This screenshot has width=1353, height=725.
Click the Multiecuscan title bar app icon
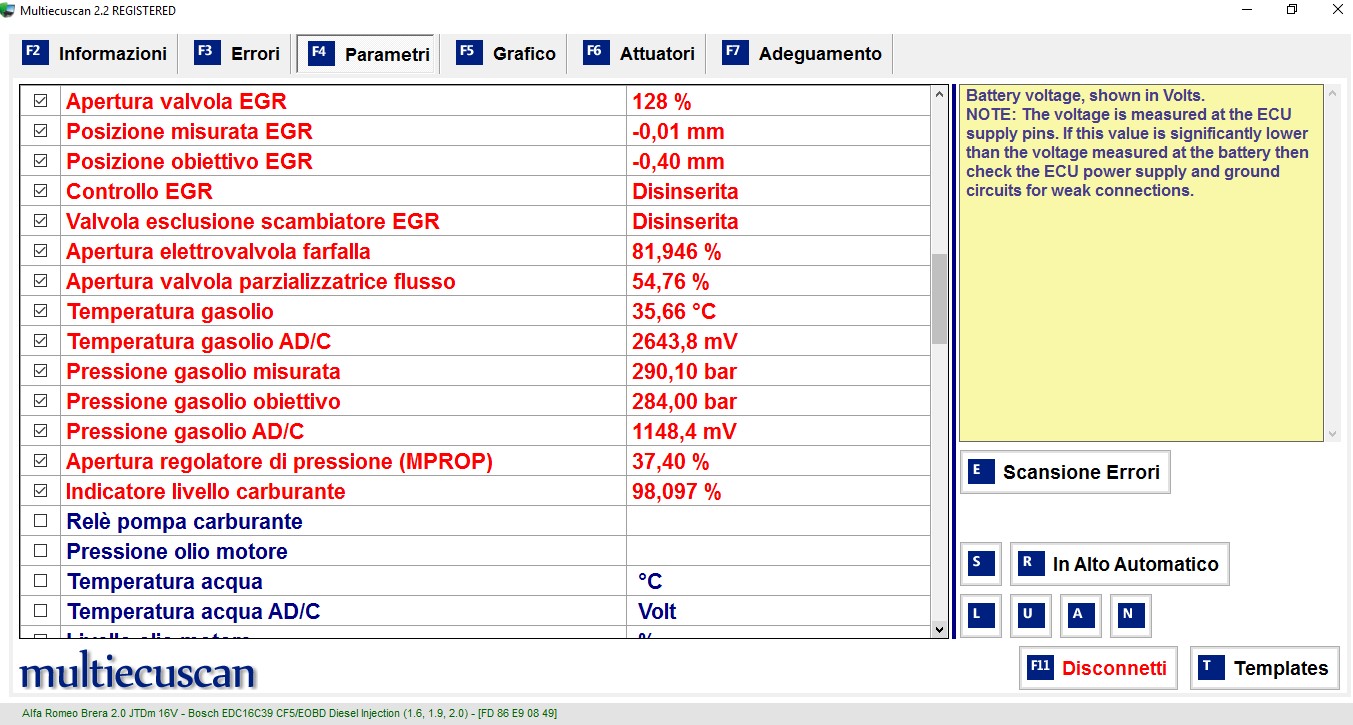pyautogui.click(x=9, y=10)
